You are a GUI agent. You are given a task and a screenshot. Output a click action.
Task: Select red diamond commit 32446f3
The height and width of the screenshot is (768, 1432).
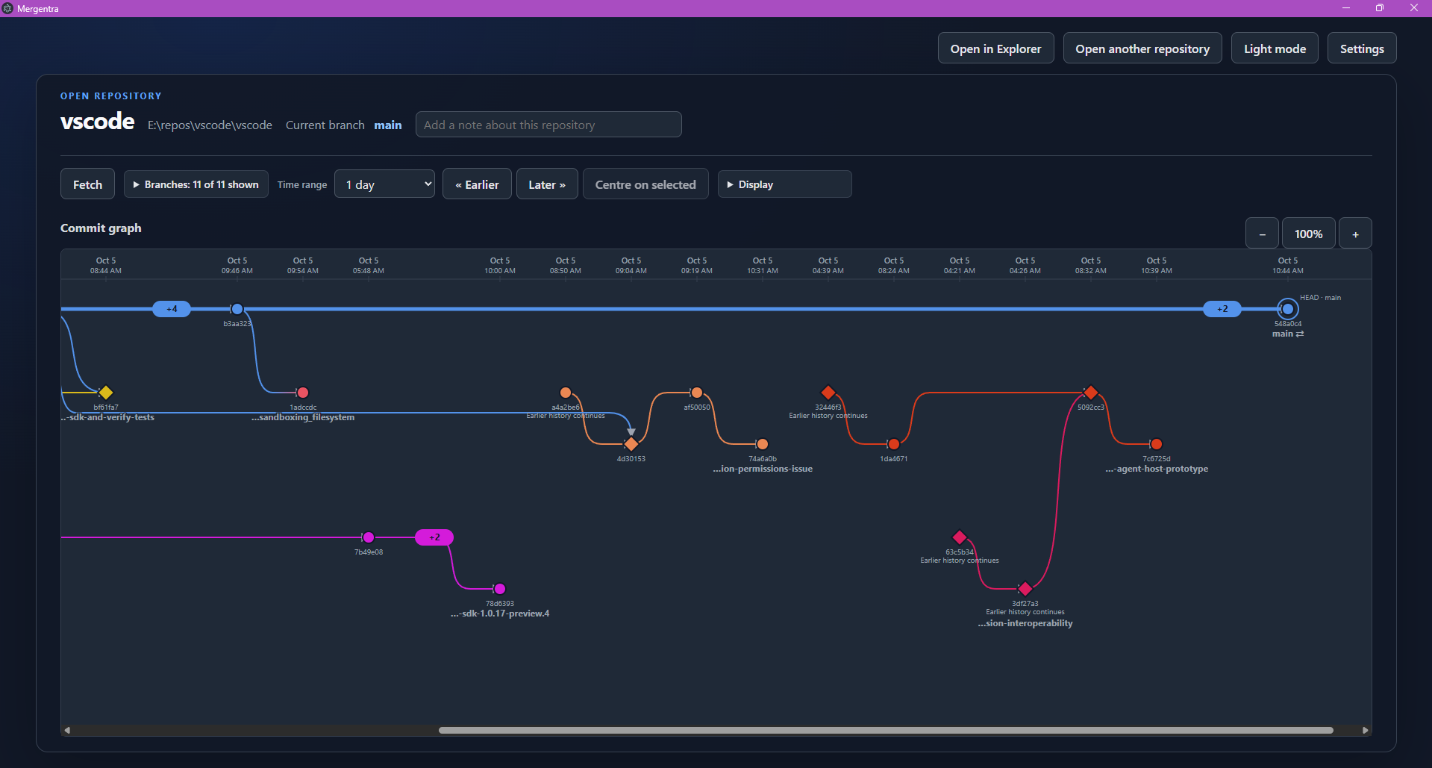(828, 392)
